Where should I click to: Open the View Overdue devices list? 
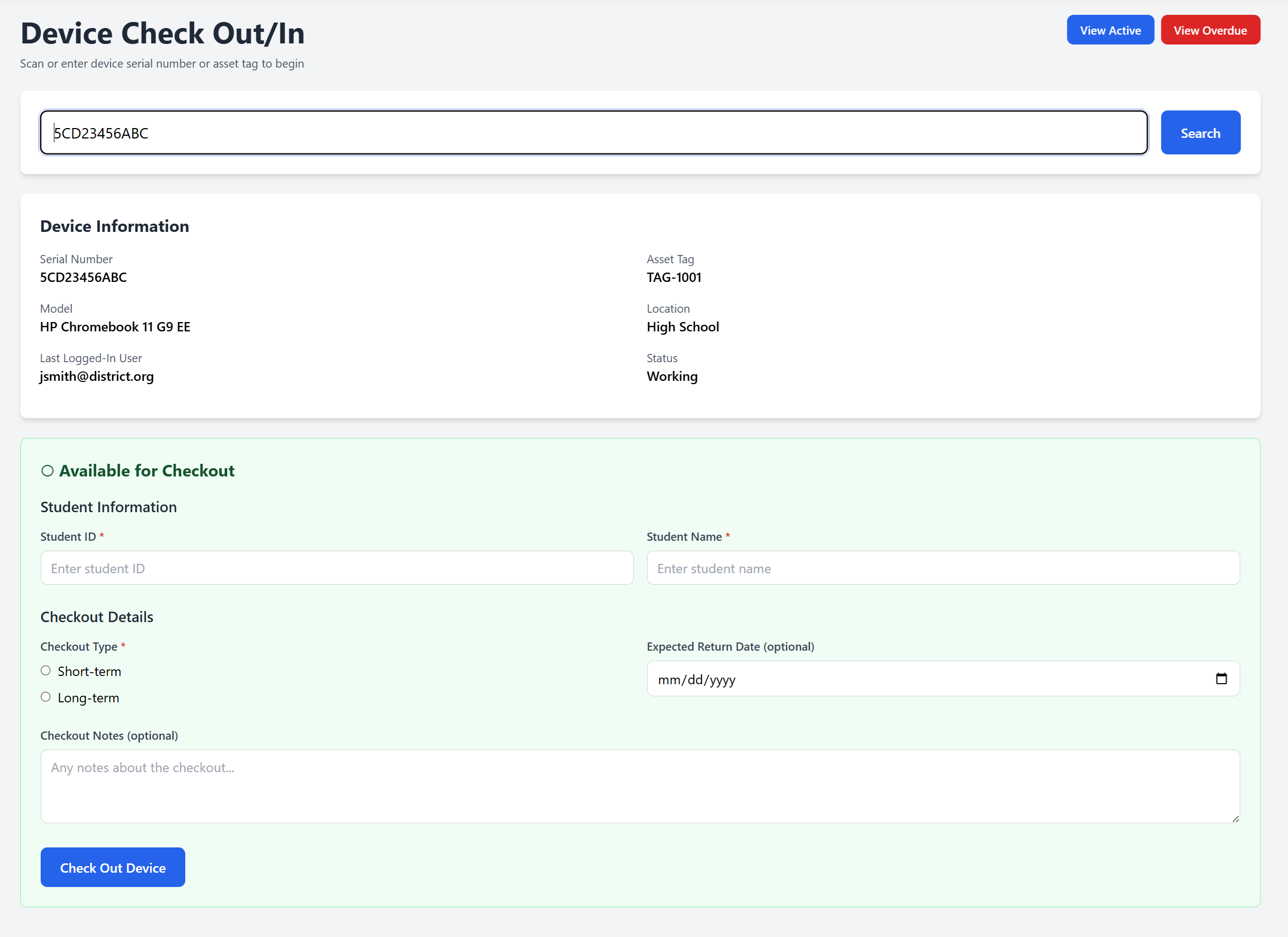click(x=1209, y=30)
